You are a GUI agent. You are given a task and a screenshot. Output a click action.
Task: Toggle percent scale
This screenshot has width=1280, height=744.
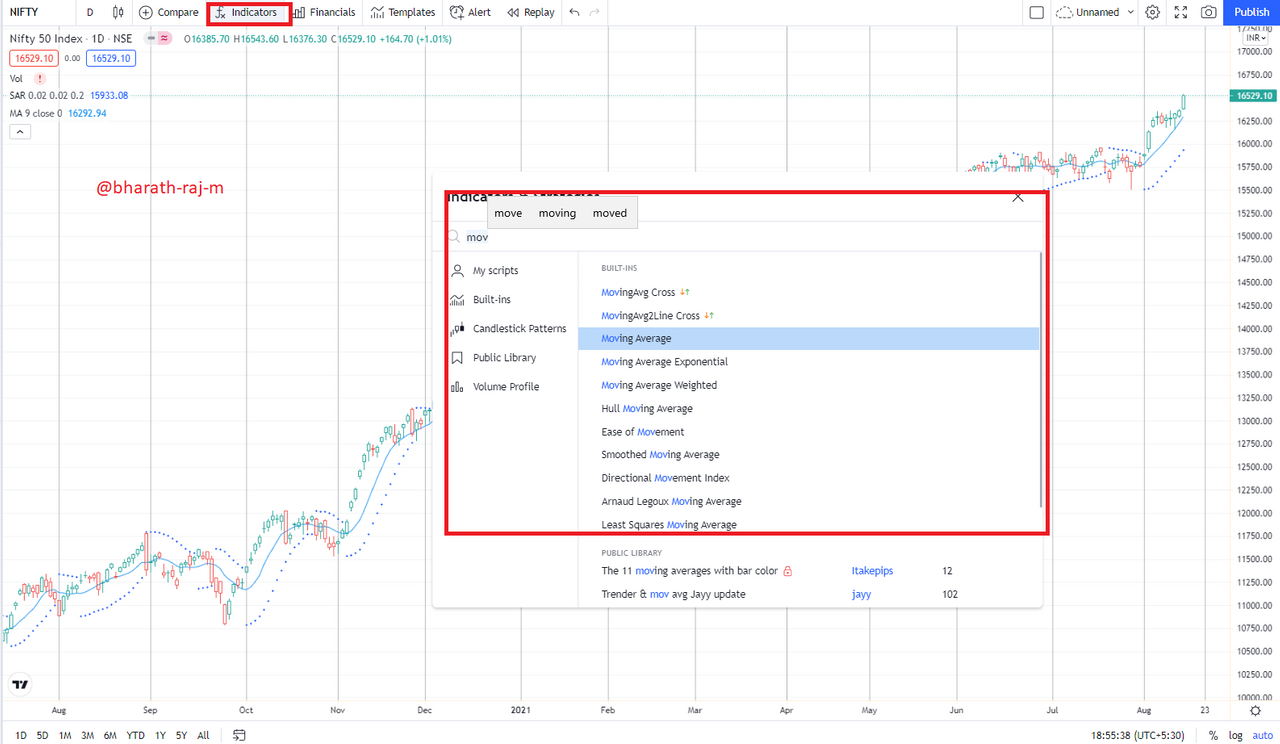pos(1212,735)
